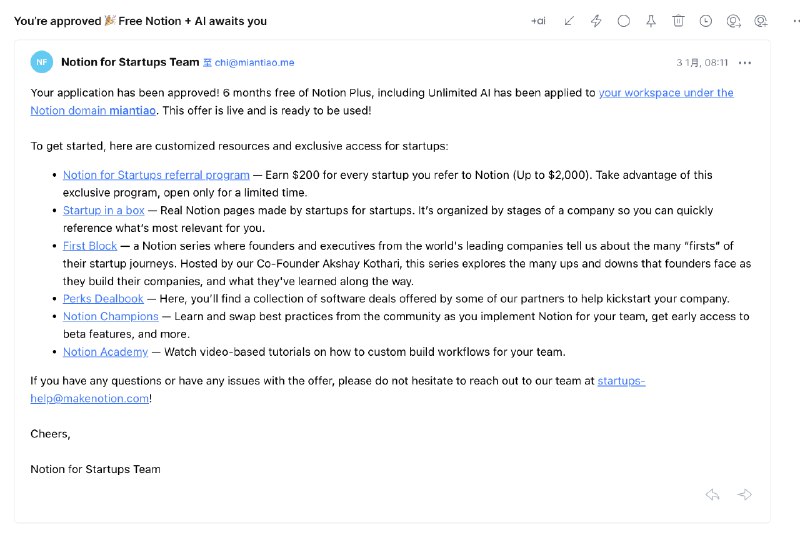
Task: Go to the Notion Champions link
Action: coord(111,317)
